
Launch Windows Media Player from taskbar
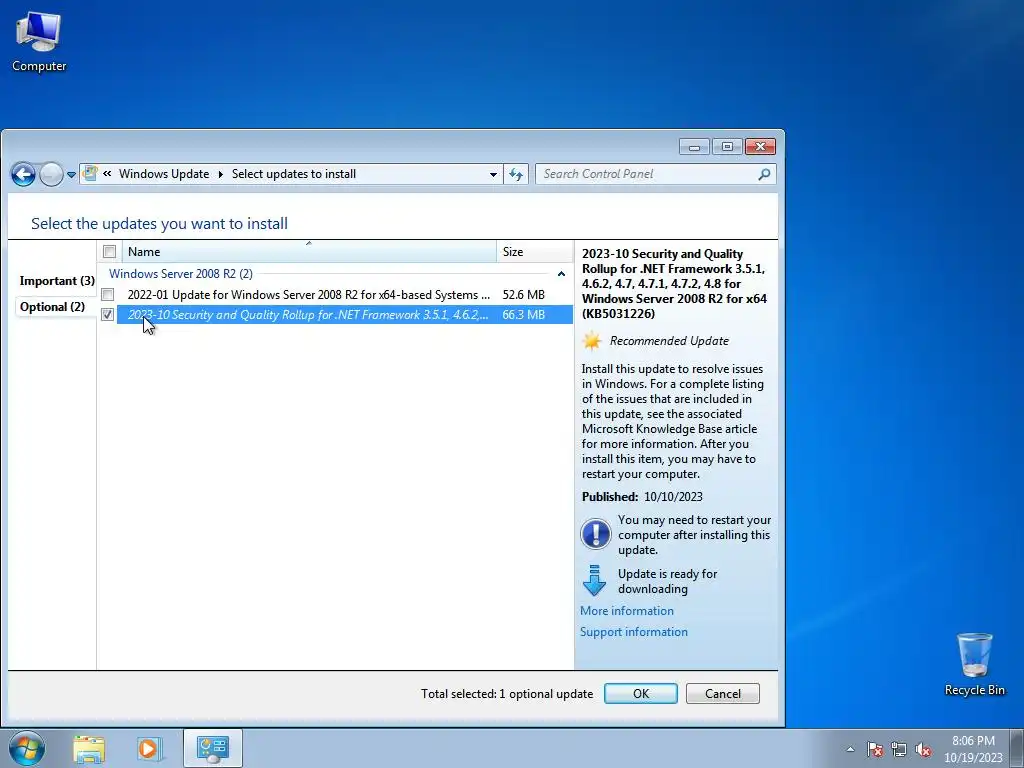(x=149, y=748)
